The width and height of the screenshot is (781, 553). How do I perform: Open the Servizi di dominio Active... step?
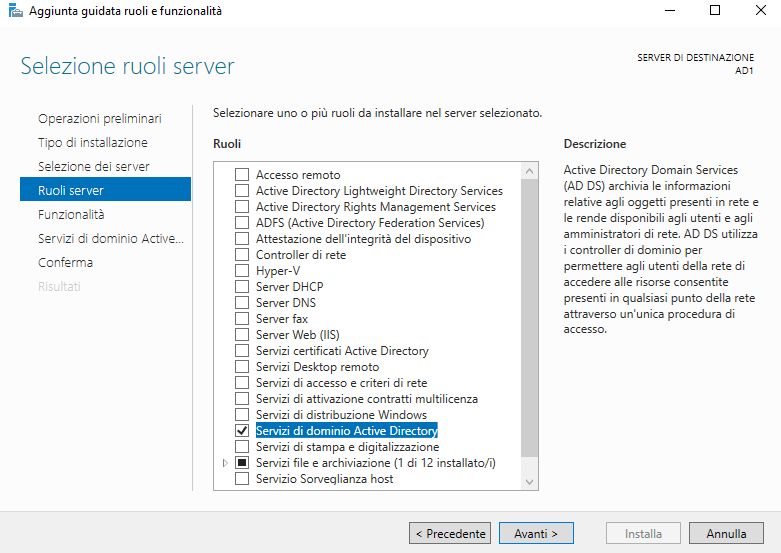pyautogui.click(x=111, y=239)
